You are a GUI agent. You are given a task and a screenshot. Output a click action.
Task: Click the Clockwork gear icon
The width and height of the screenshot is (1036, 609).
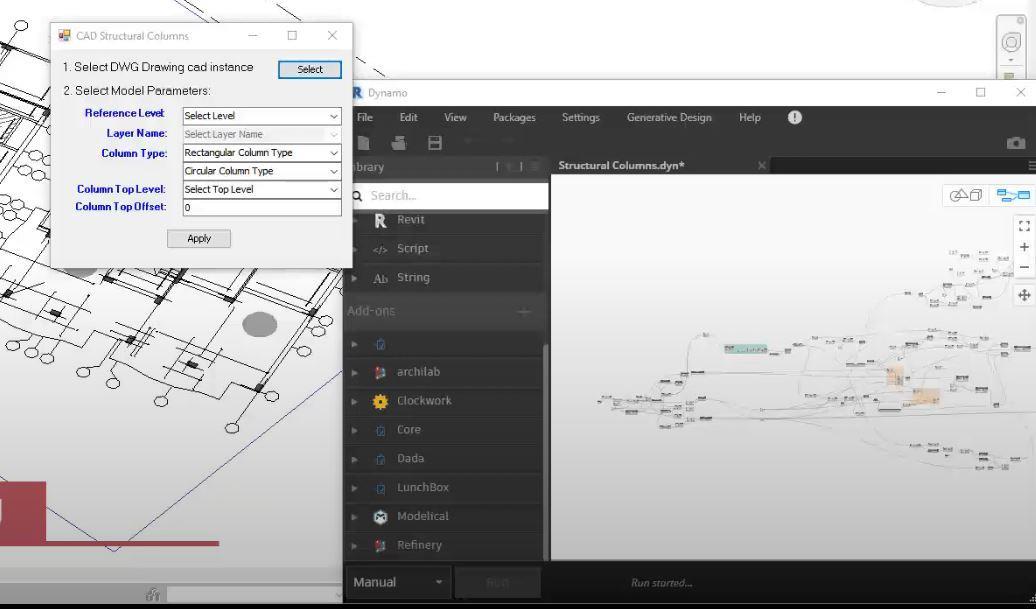pyautogui.click(x=381, y=402)
